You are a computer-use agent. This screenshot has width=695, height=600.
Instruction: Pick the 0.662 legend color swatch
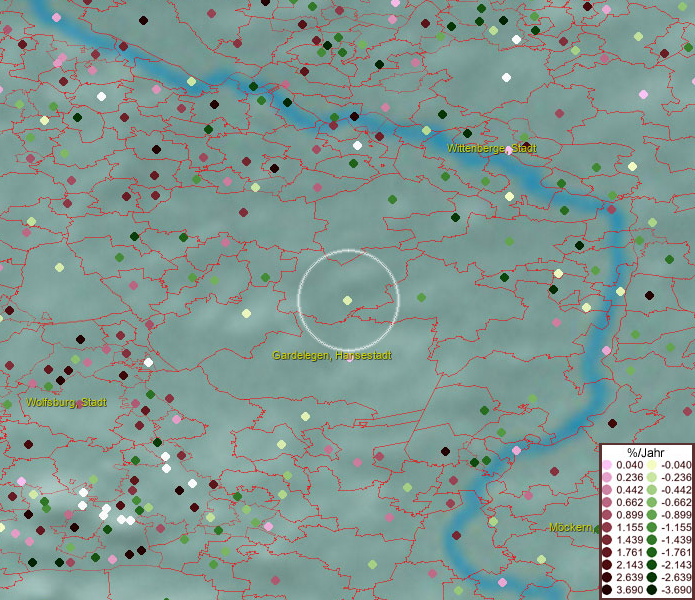click(607, 503)
